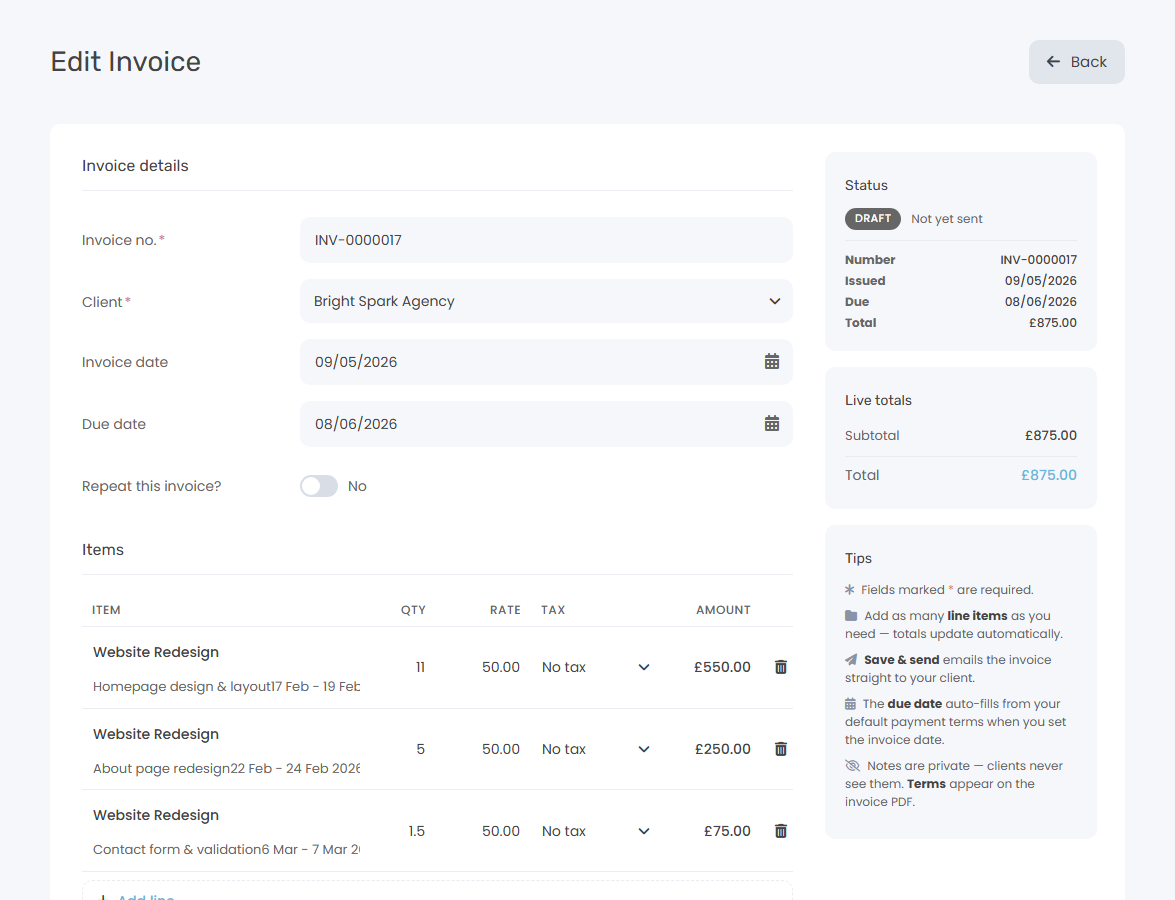The height and width of the screenshot is (900, 1175).
Task: Click the folder icon in Tips
Action: [x=851, y=615]
